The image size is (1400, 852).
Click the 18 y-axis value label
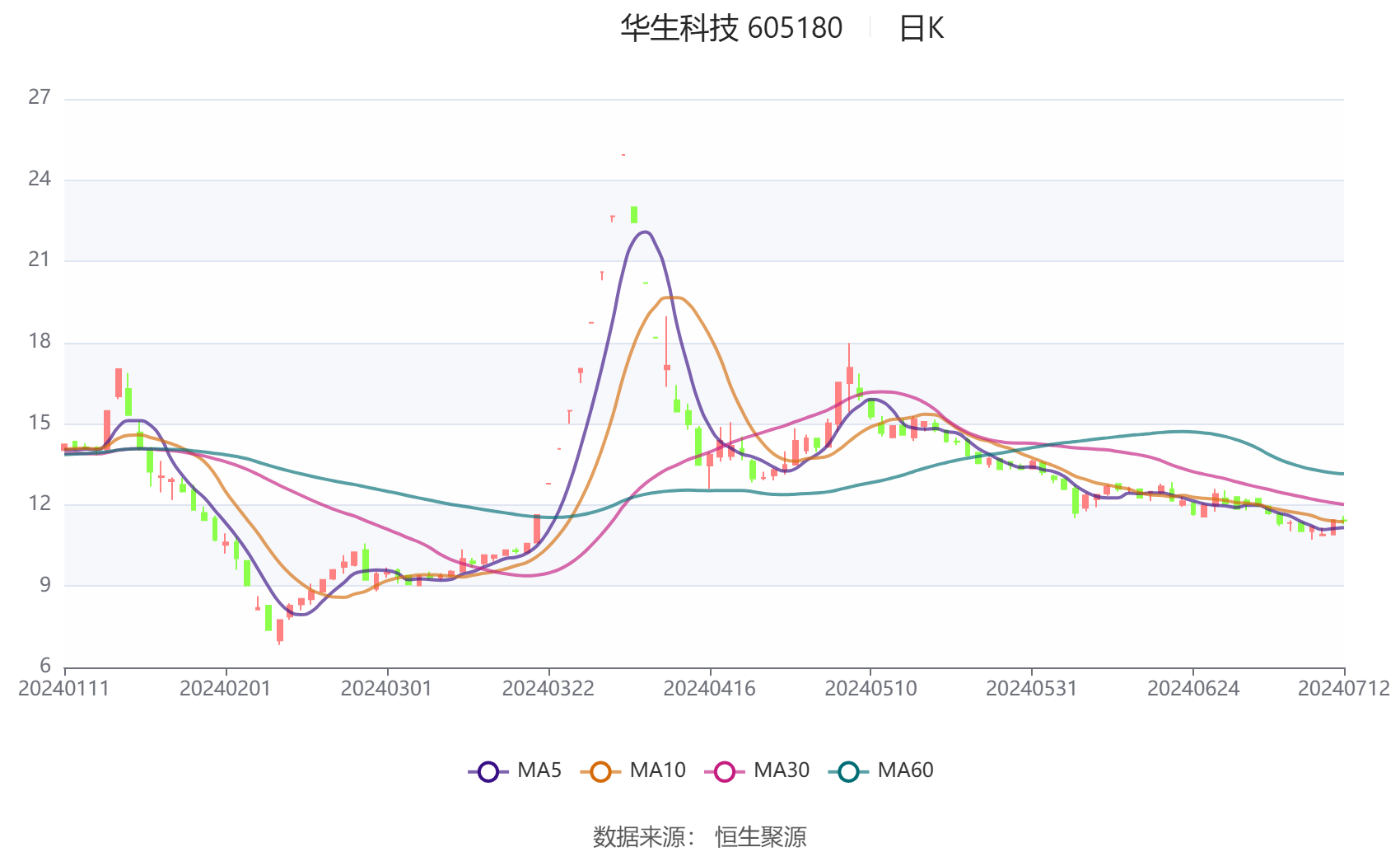click(40, 341)
